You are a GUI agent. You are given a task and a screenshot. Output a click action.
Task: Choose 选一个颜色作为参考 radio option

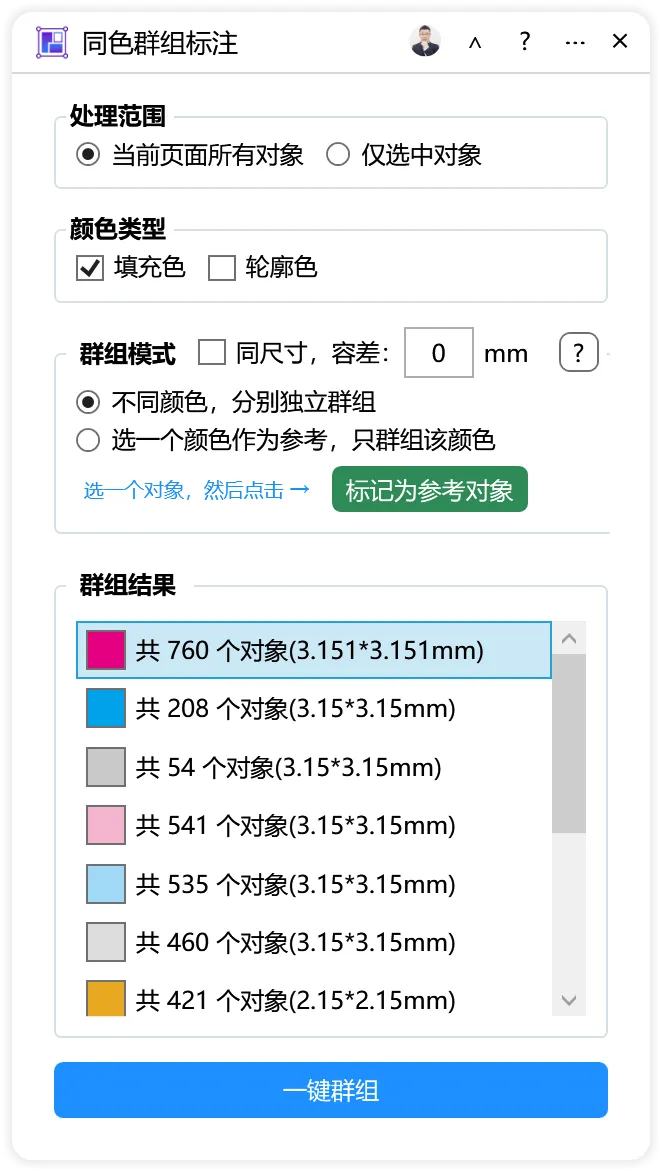tap(88, 440)
